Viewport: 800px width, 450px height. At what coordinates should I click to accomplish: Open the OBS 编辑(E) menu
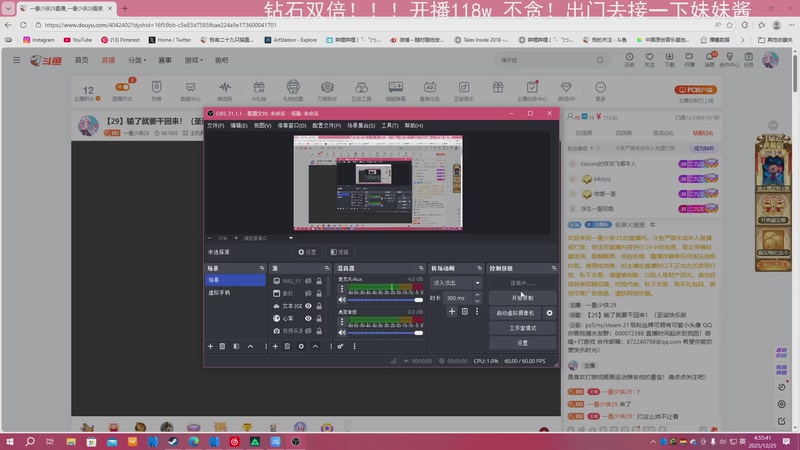[x=239, y=126]
